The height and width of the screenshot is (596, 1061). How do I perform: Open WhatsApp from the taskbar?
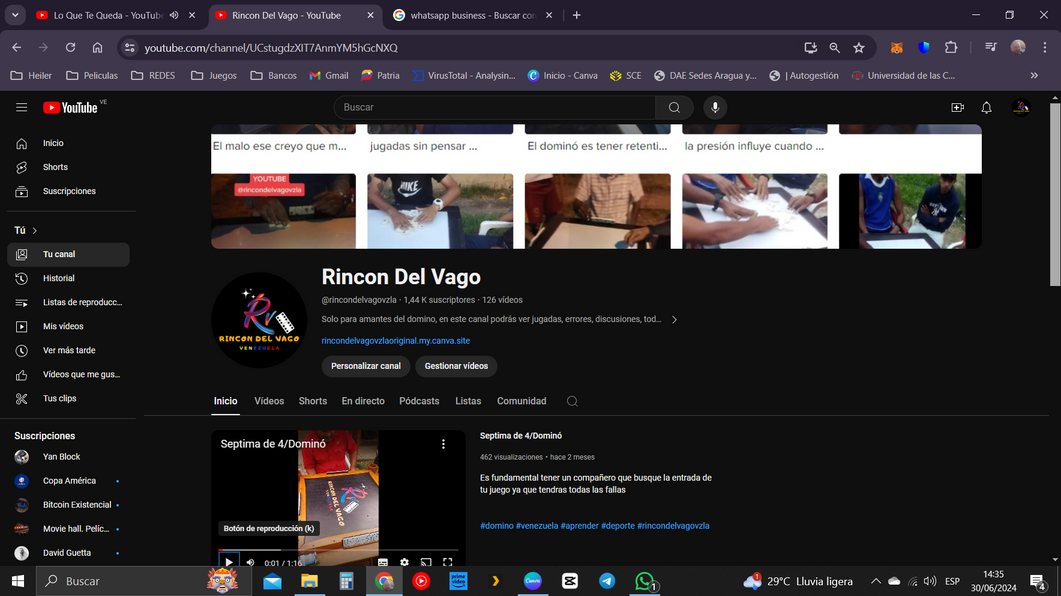click(x=645, y=581)
